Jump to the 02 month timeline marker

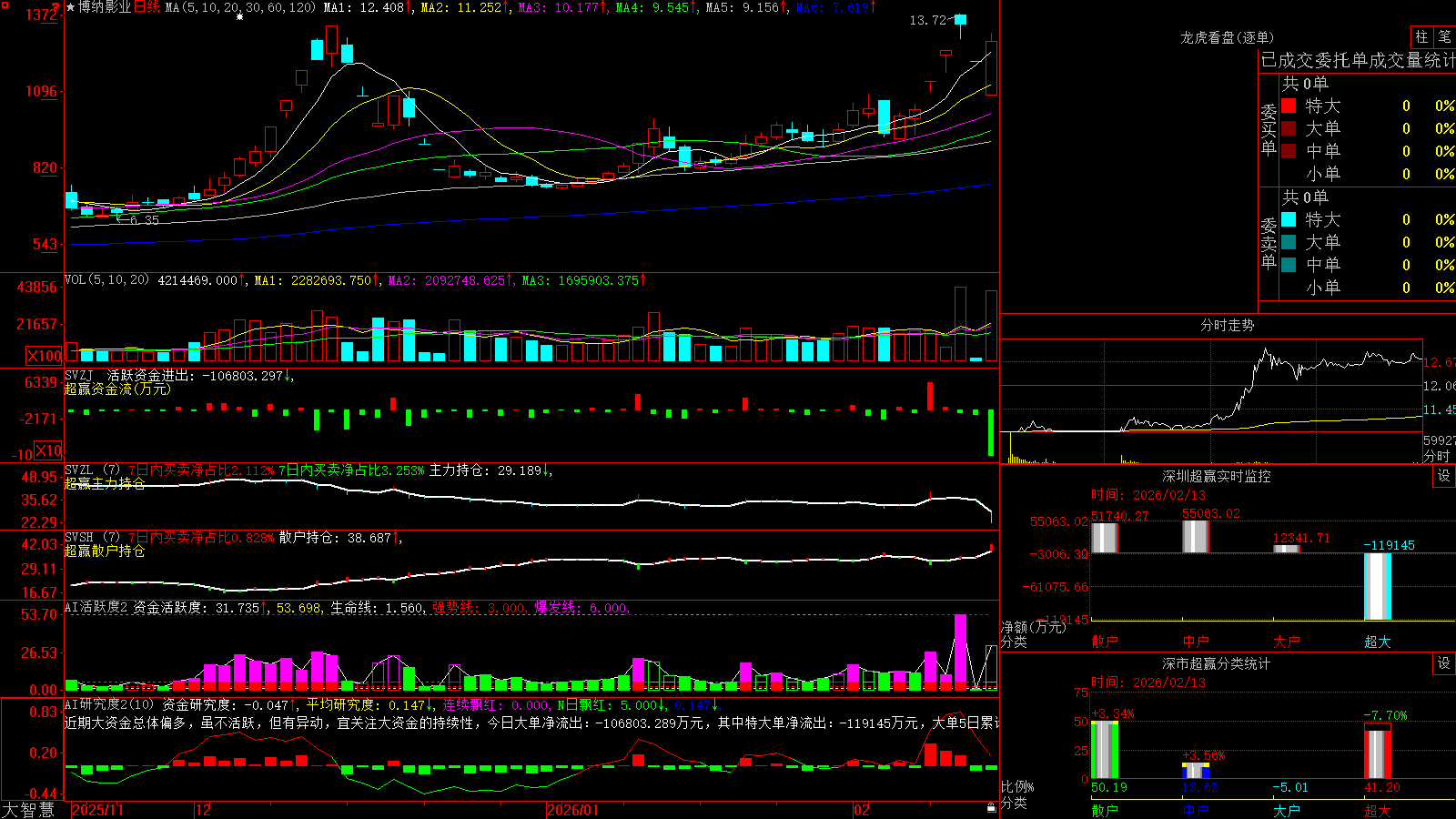862,810
